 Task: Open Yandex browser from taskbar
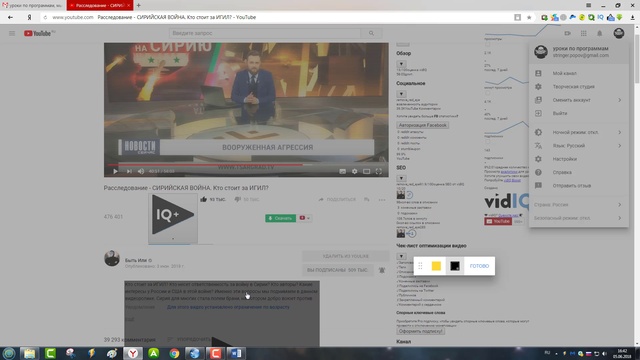133,353
